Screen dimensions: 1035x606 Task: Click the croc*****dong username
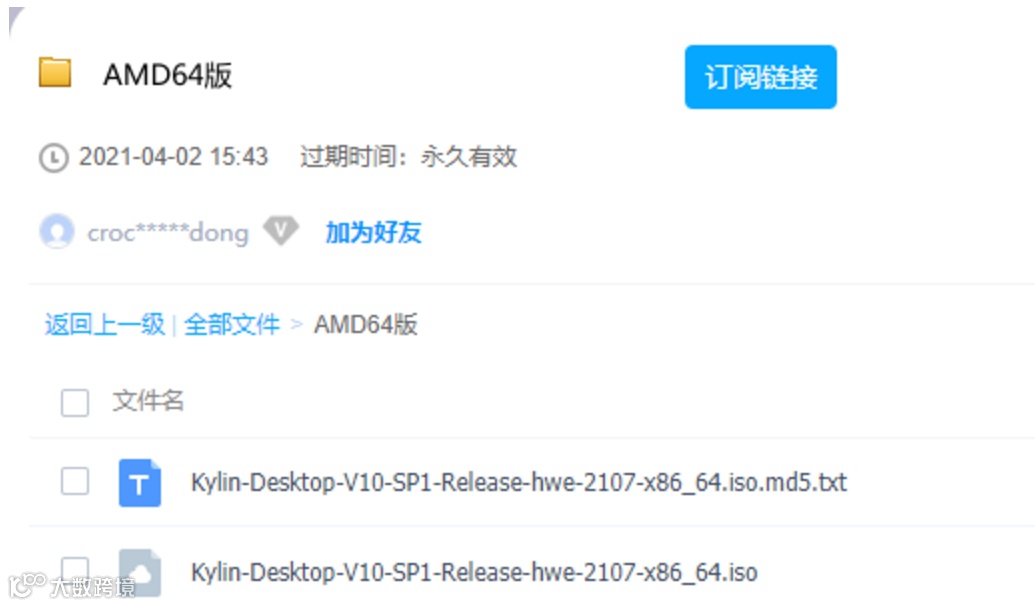tap(168, 232)
